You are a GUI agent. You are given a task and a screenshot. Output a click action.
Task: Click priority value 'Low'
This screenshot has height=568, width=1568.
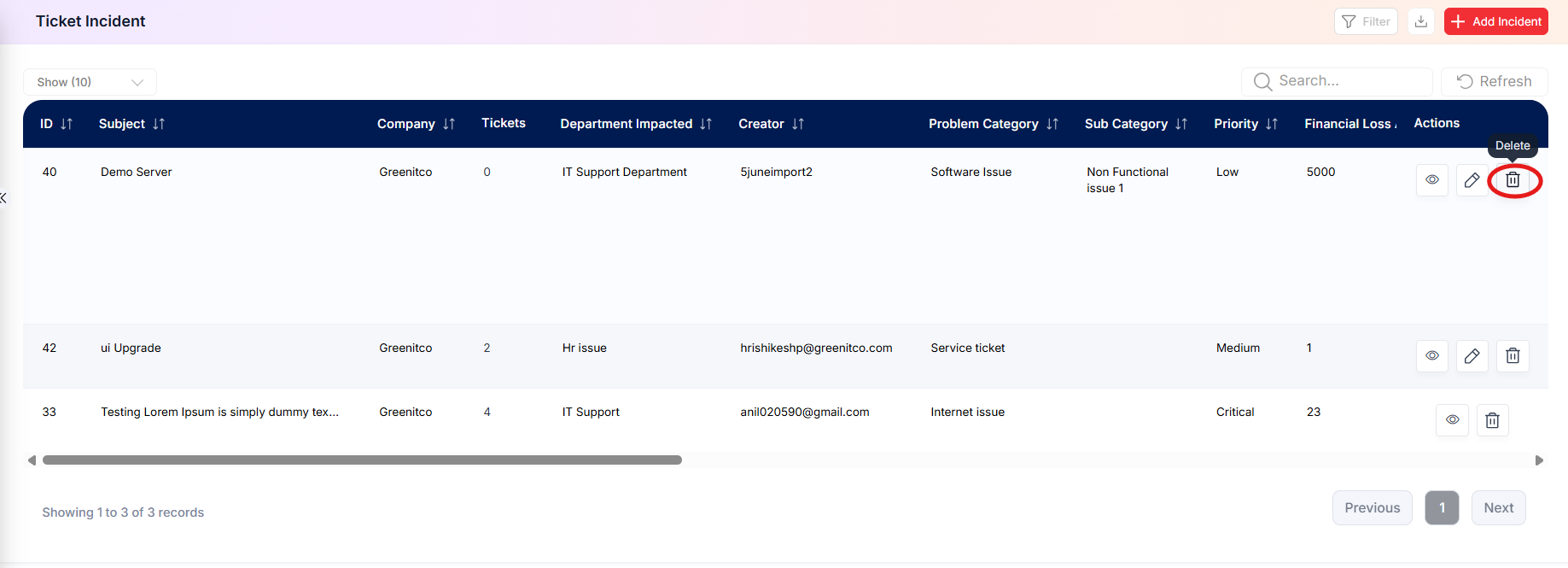coord(1227,172)
